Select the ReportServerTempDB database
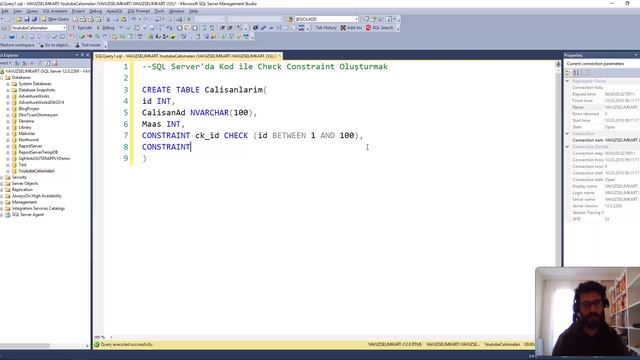This screenshot has height=360, width=640. [38, 152]
